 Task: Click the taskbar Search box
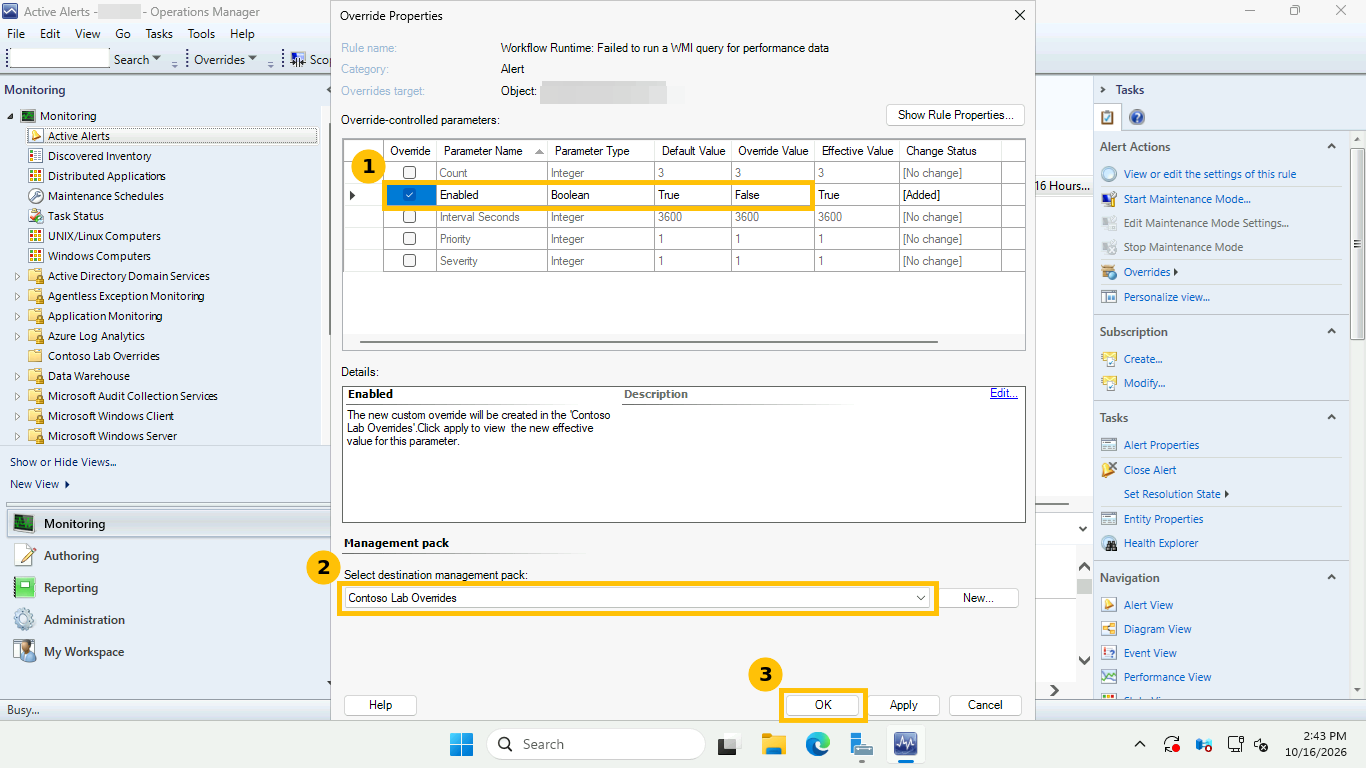tap(595, 744)
